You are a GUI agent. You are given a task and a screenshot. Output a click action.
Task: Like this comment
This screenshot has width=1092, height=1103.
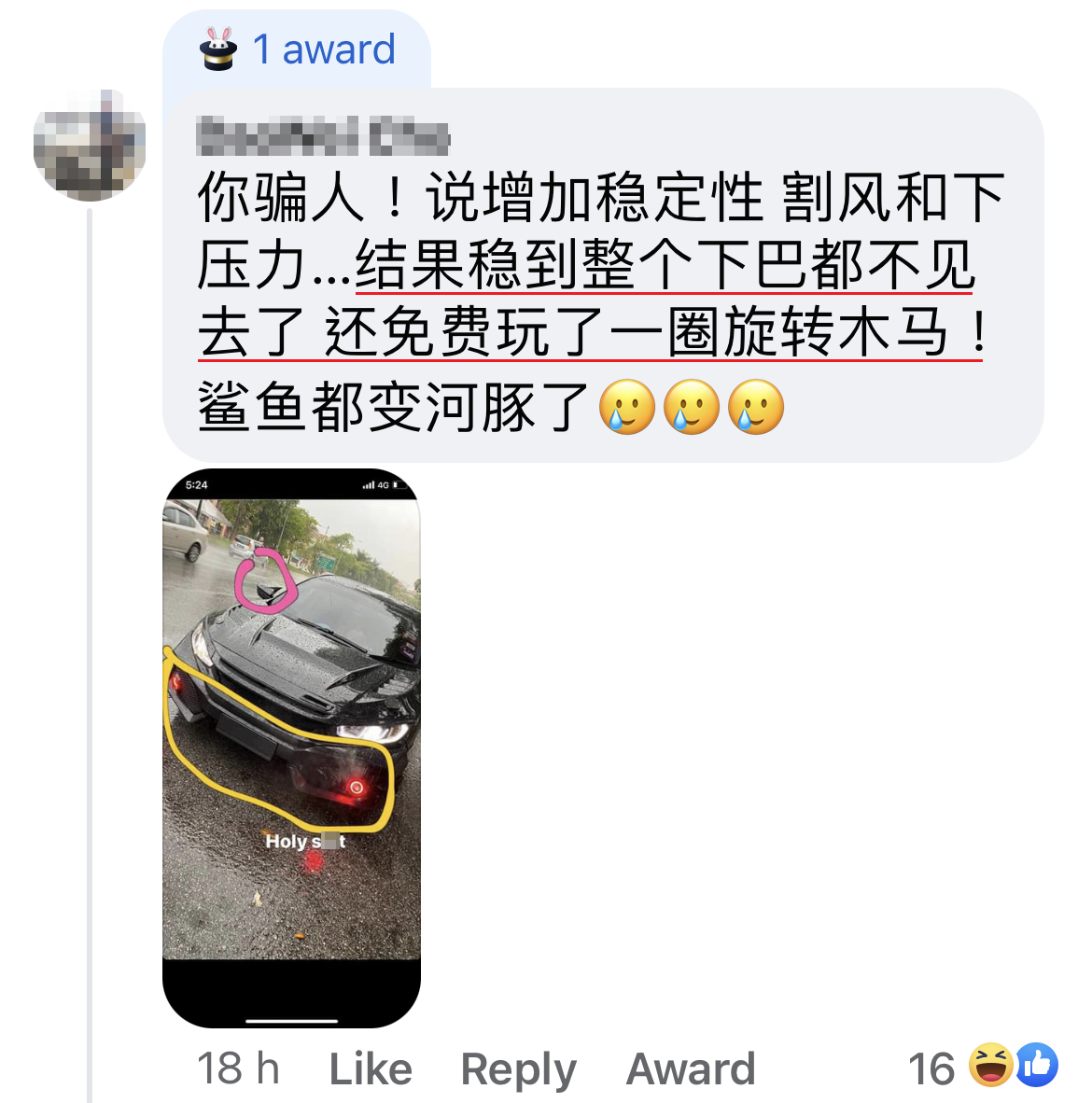(x=371, y=1069)
